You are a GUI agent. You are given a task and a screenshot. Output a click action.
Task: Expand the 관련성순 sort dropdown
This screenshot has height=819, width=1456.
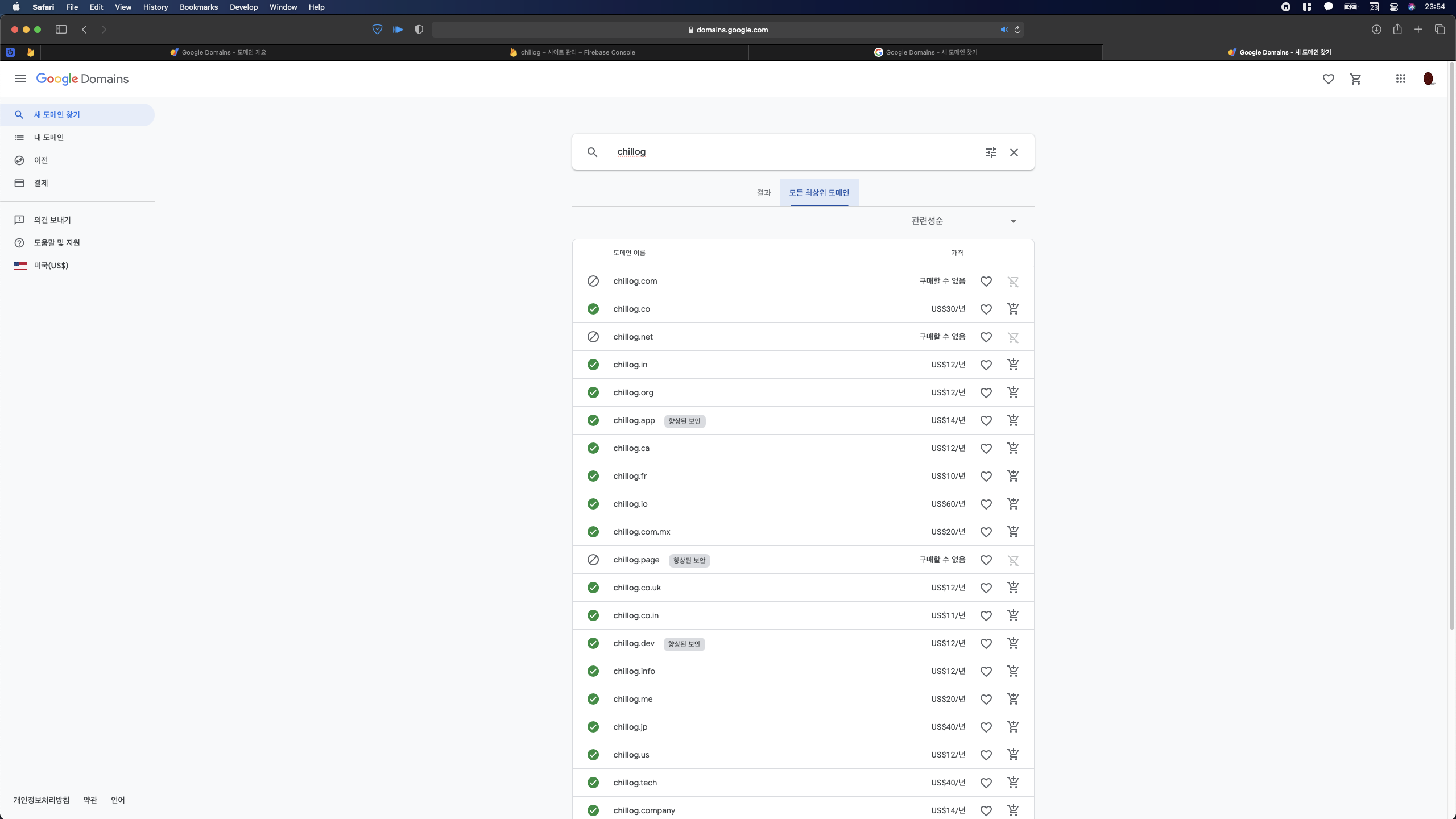[x=963, y=221]
